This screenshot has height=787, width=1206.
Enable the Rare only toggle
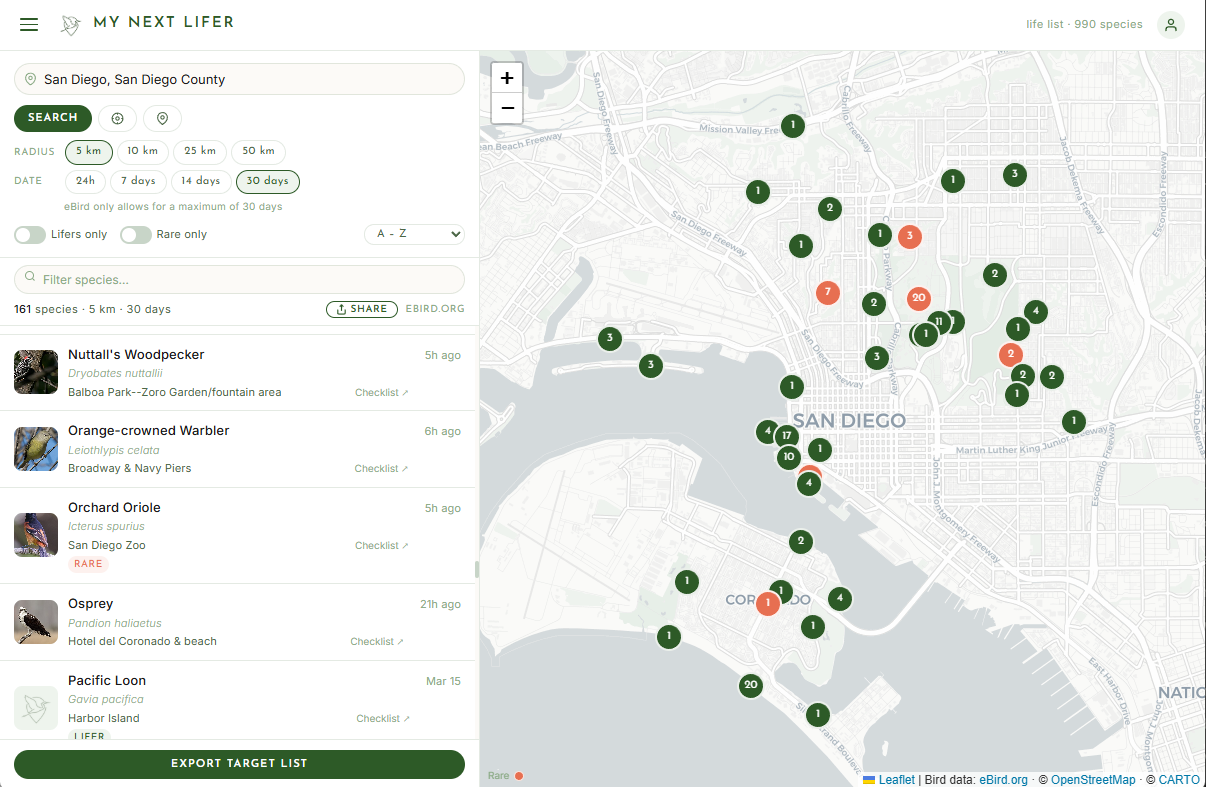click(135, 234)
